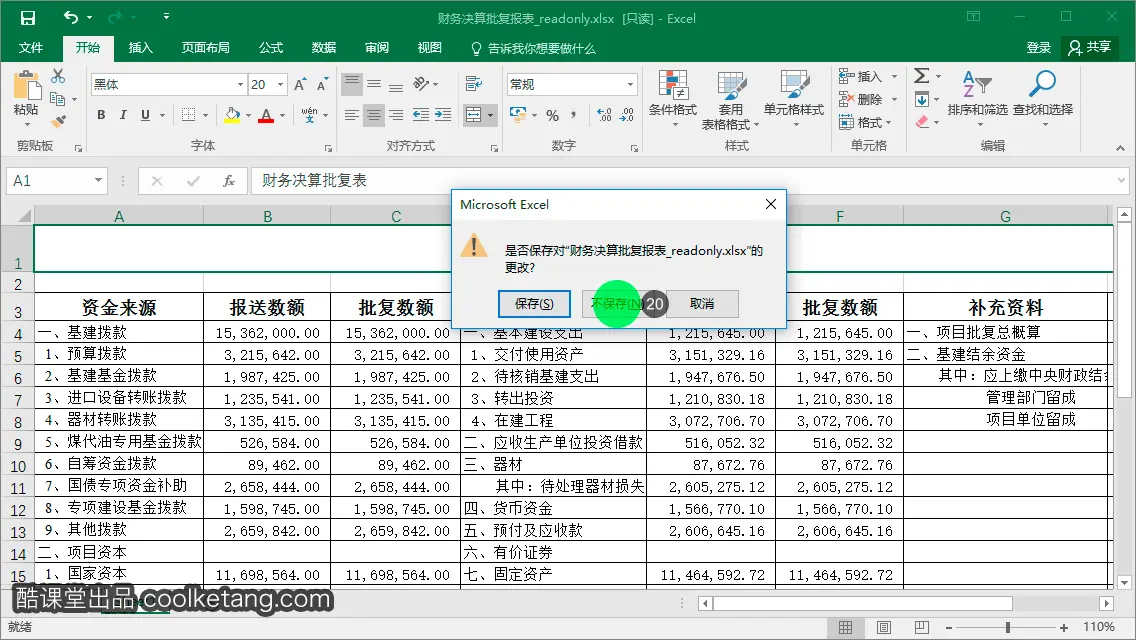Toggle Merge and Center
Image resolution: width=1136 pixels, height=640 pixels.
[473, 115]
